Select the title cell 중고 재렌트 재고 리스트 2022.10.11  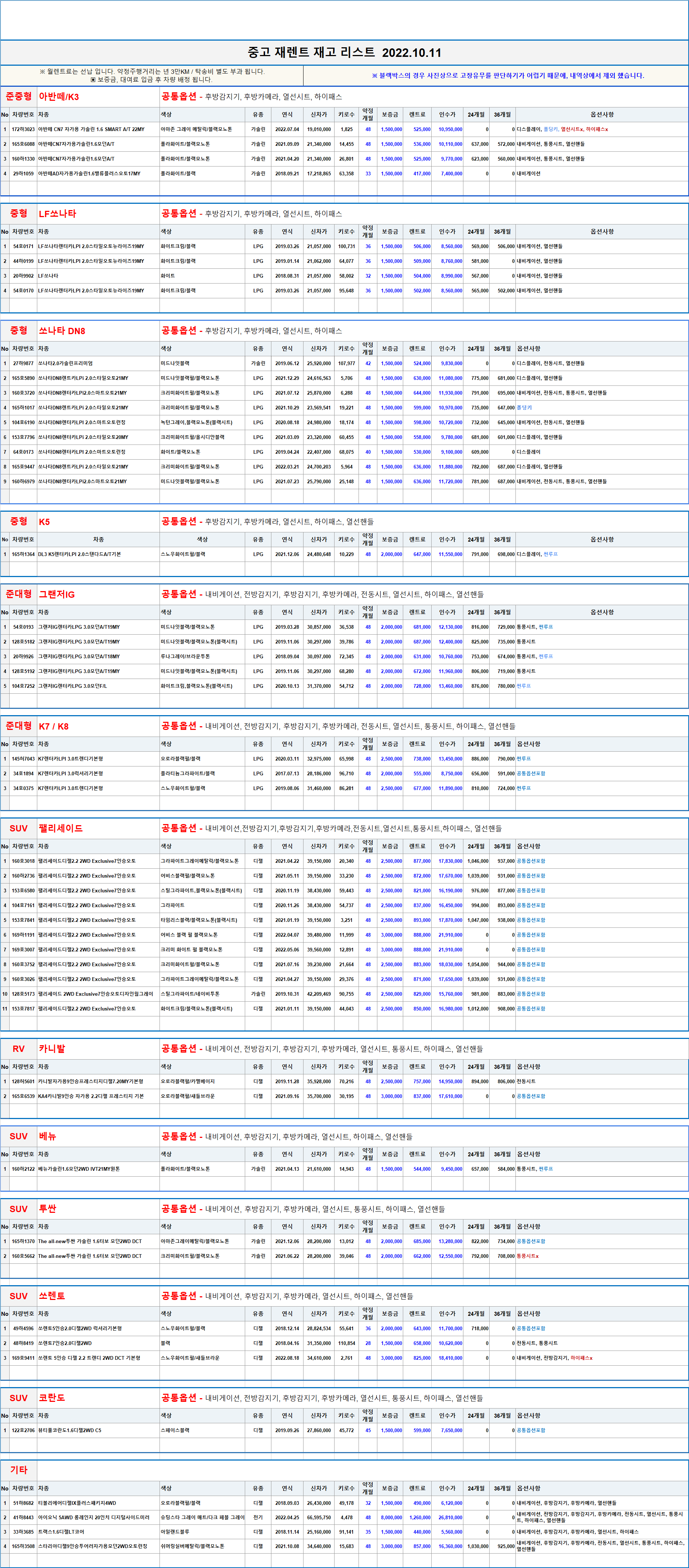(x=344, y=52)
